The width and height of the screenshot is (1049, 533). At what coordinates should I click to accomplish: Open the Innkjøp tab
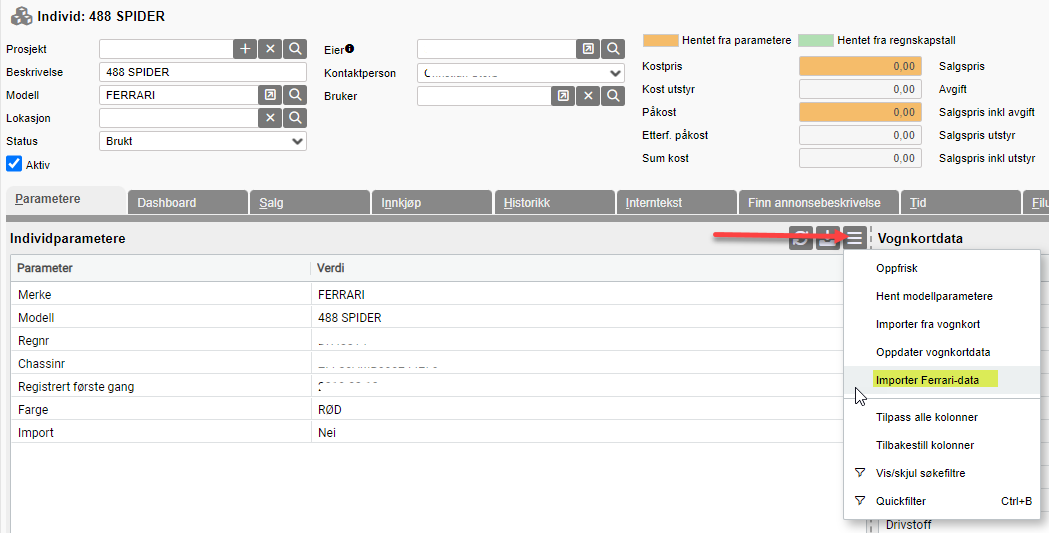tap(432, 203)
